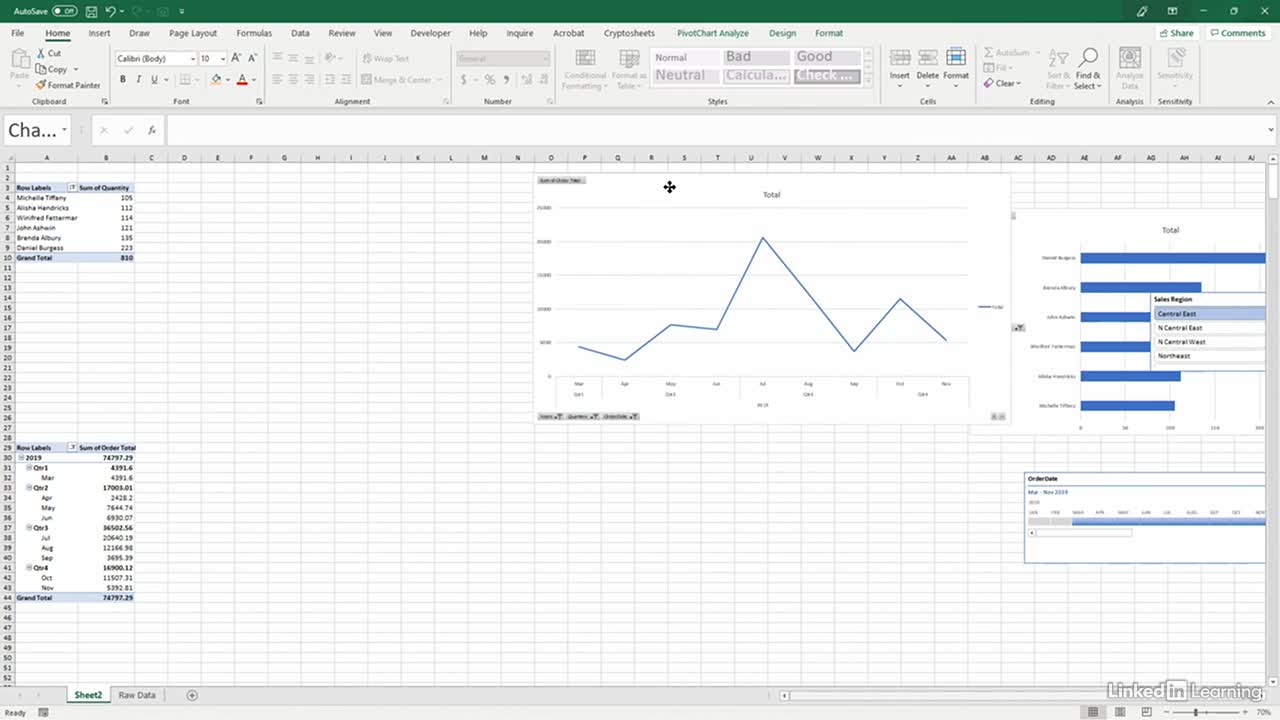Toggle the AutoSave switch
Image resolution: width=1280 pixels, height=720 pixels.
[65, 11]
